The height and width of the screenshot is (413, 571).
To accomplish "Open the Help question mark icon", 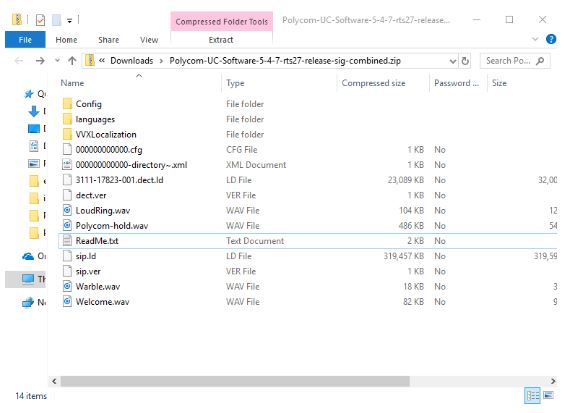I will (551, 39).
